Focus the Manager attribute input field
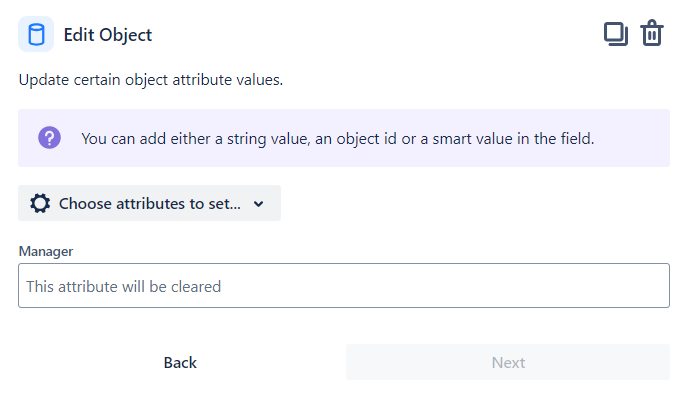This screenshot has height=396, width=696. 344,285
